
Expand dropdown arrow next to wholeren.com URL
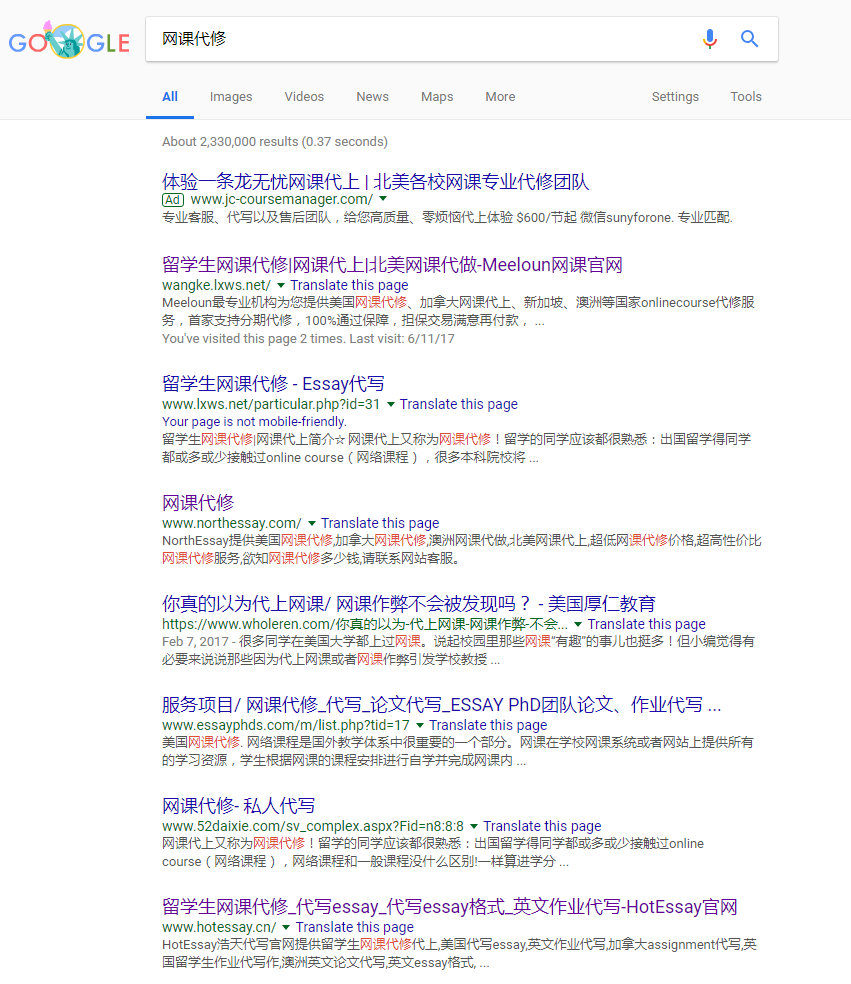(x=578, y=624)
